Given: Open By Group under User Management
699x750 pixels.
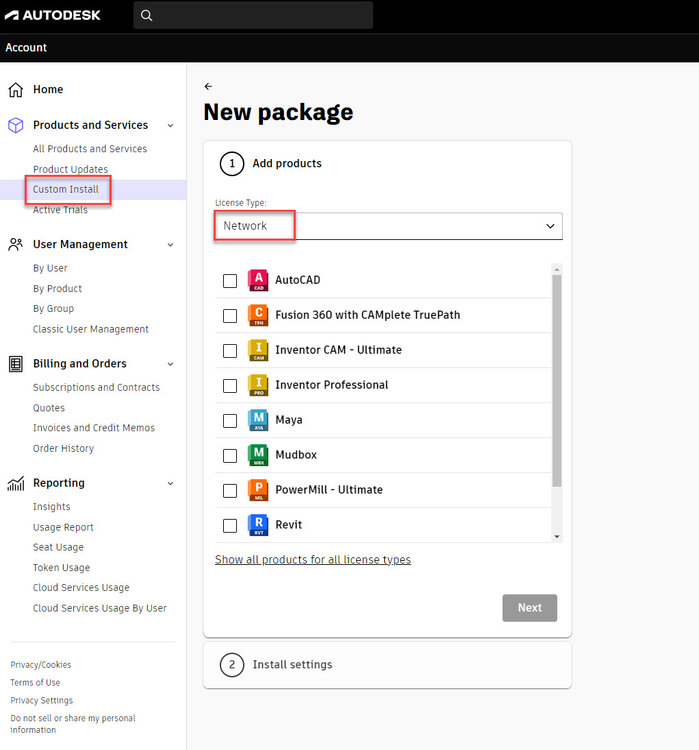Looking at the screenshot, I should 54,309.
